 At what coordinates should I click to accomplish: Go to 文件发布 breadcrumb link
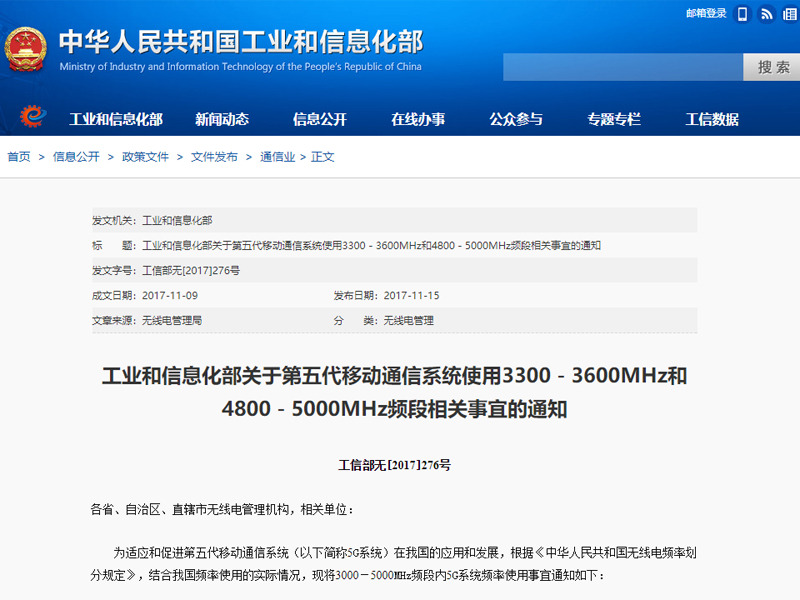214,157
